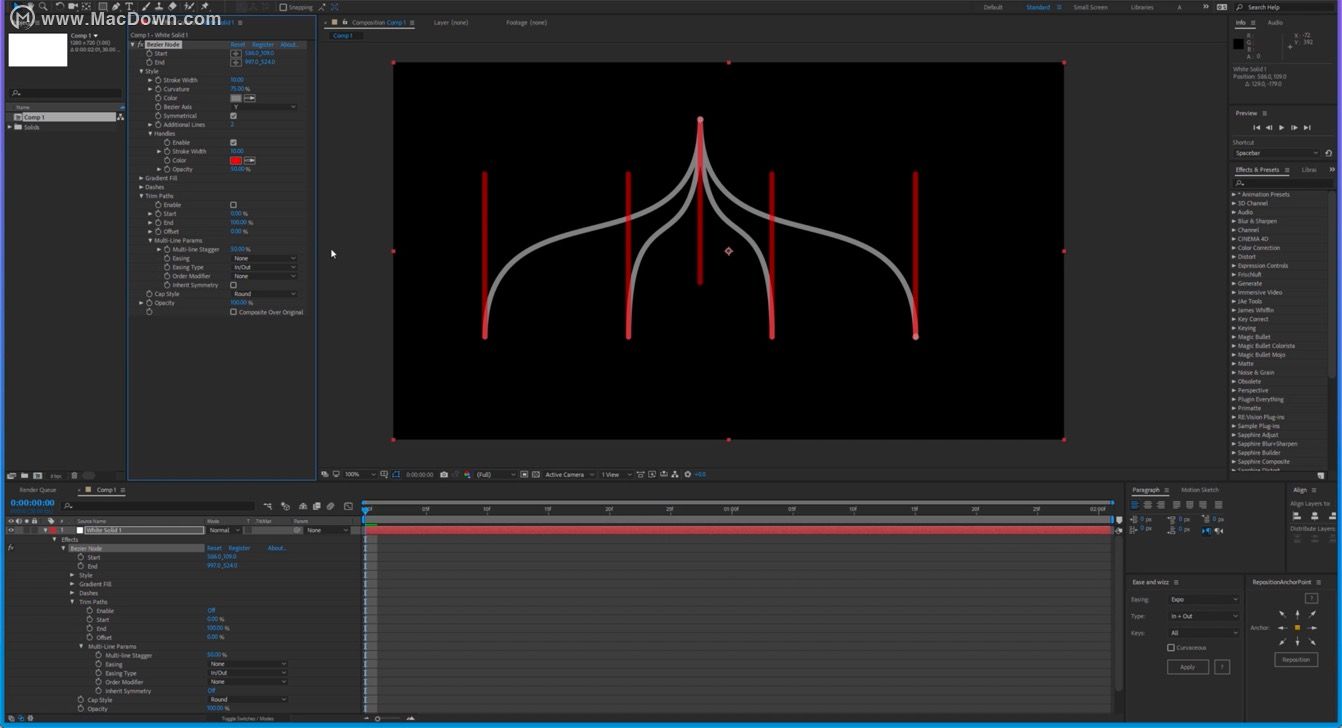Viewport: 1342px width, 728px height.
Task: Click the up arrow anchor in RepositionAnchorPoint
Action: click(1298, 614)
